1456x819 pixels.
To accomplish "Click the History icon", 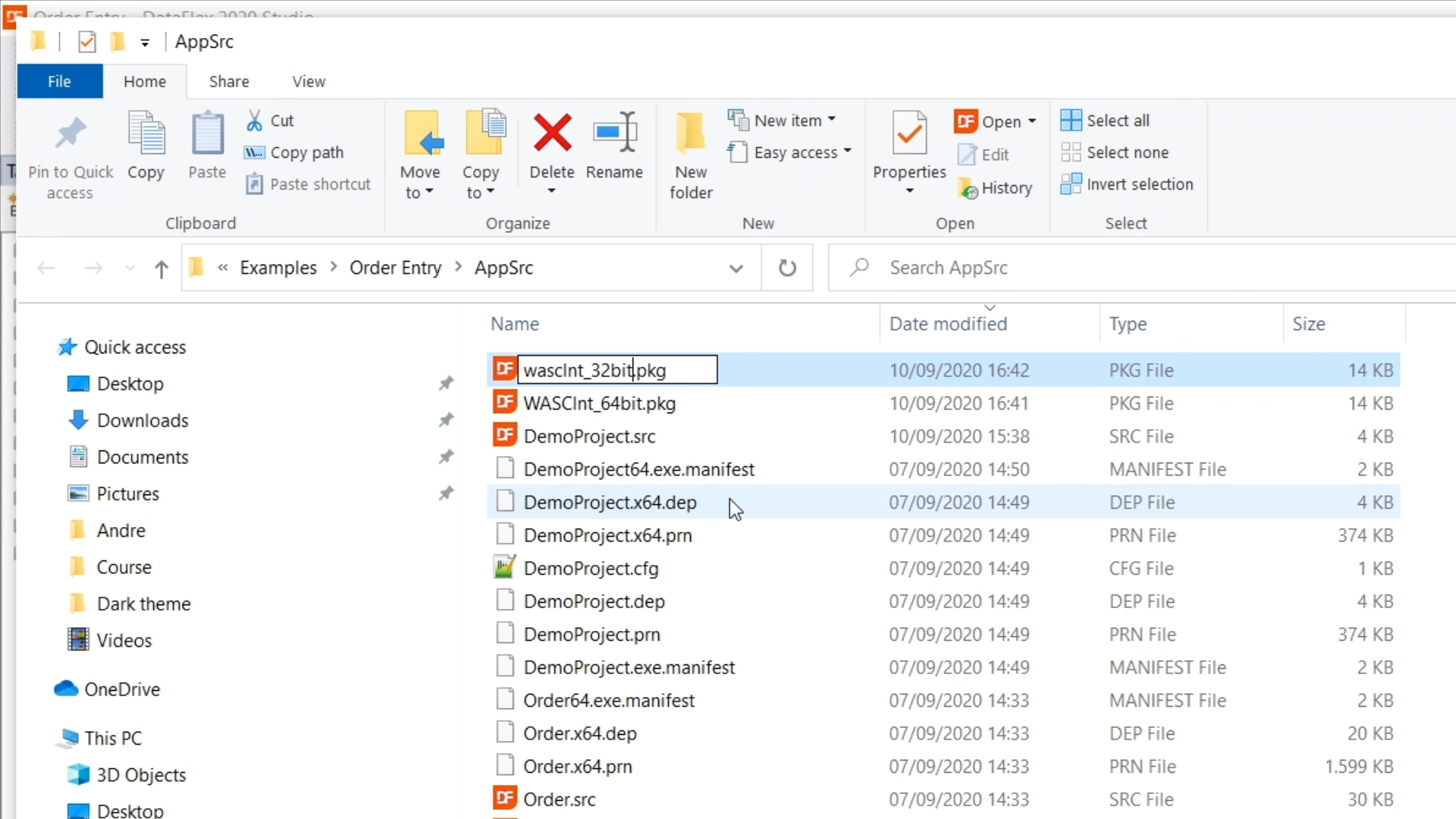I will [968, 188].
